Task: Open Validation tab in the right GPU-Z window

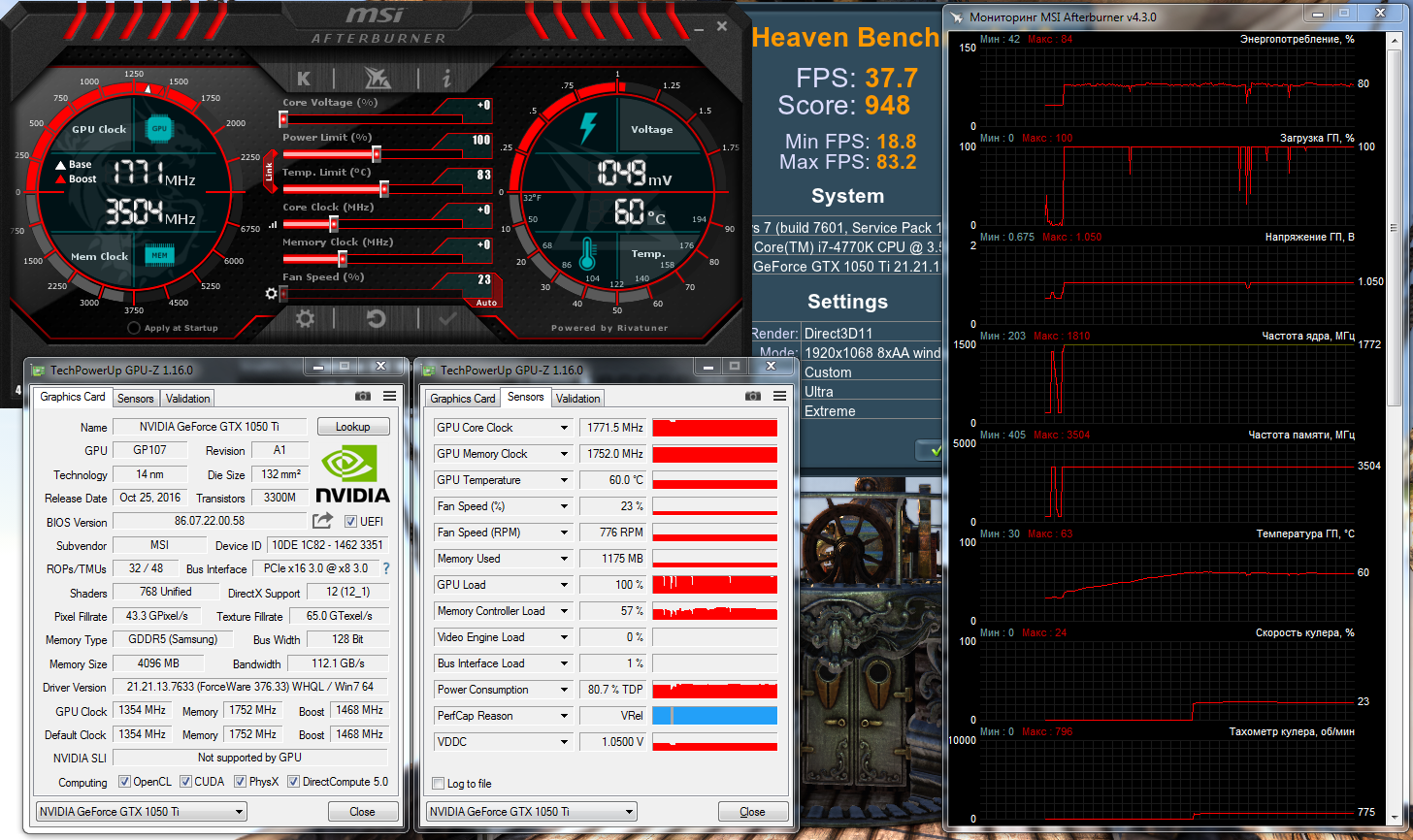Action: [577, 398]
